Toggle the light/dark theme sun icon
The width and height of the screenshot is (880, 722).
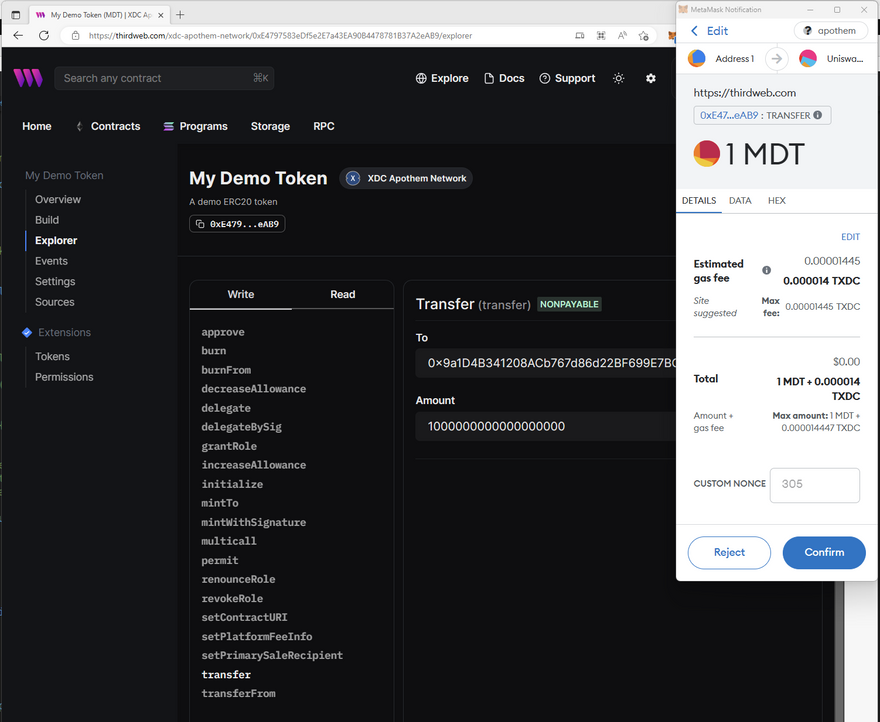point(618,78)
